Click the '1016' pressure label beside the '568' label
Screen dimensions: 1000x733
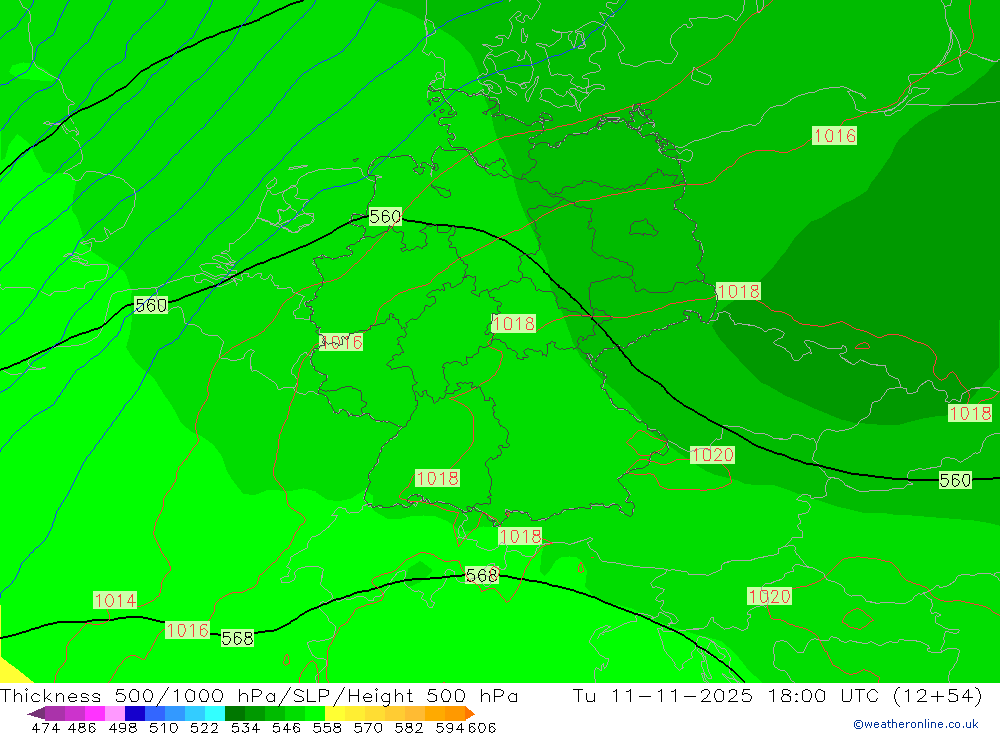(187, 630)
